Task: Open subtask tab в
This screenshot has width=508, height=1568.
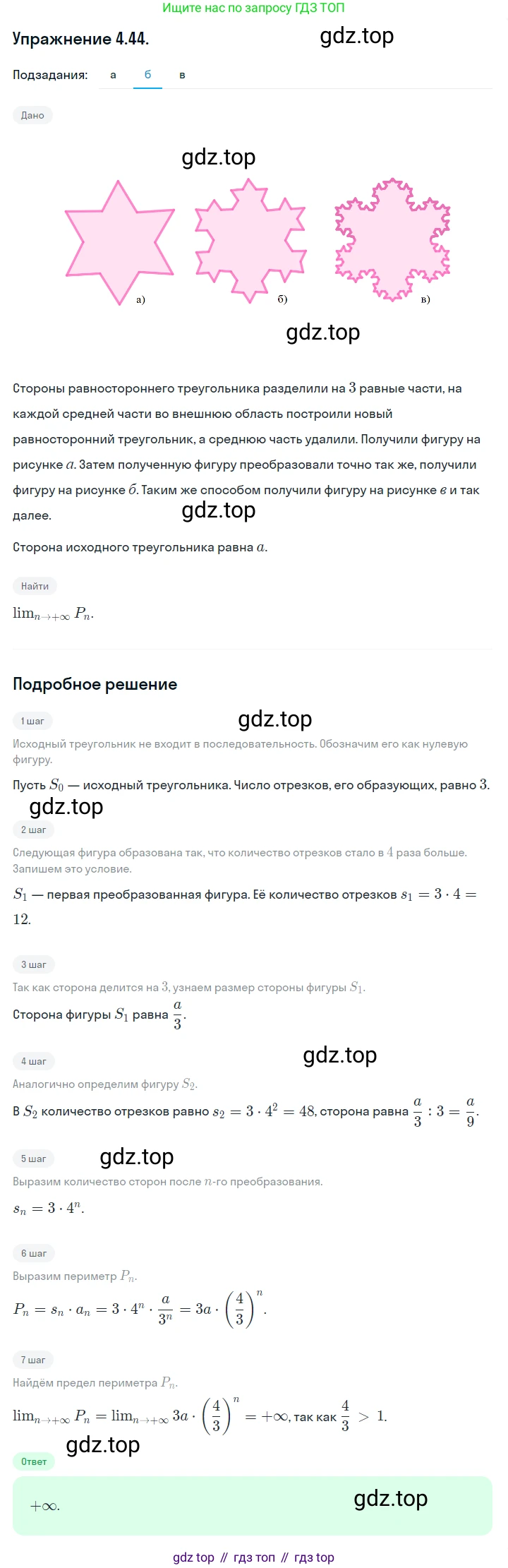Action: (182, 75)
